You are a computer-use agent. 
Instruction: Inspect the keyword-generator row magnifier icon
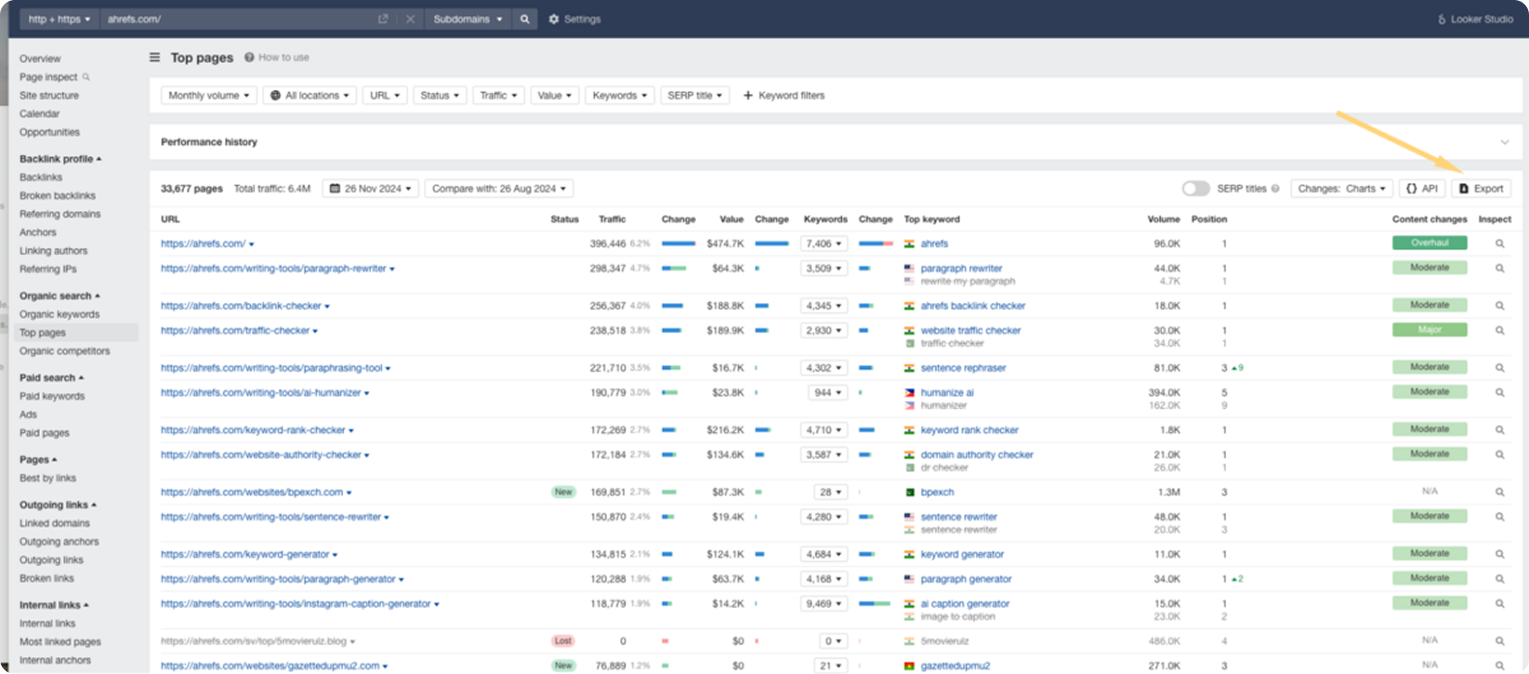(x=1499, y=554)
